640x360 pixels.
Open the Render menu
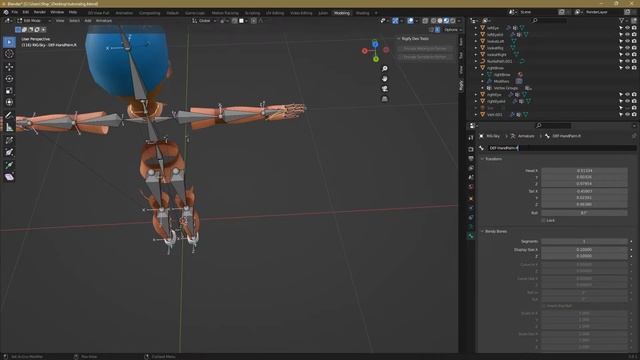pyautogui.click(x=40, y=12)
